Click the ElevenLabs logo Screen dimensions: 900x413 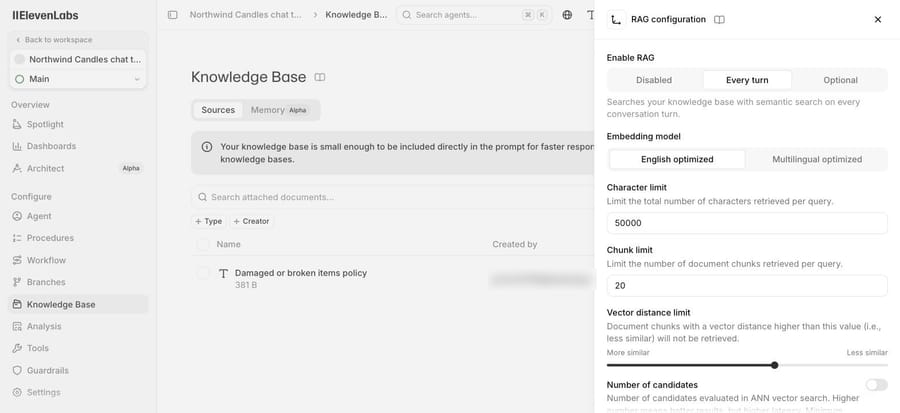click(45, 15)
